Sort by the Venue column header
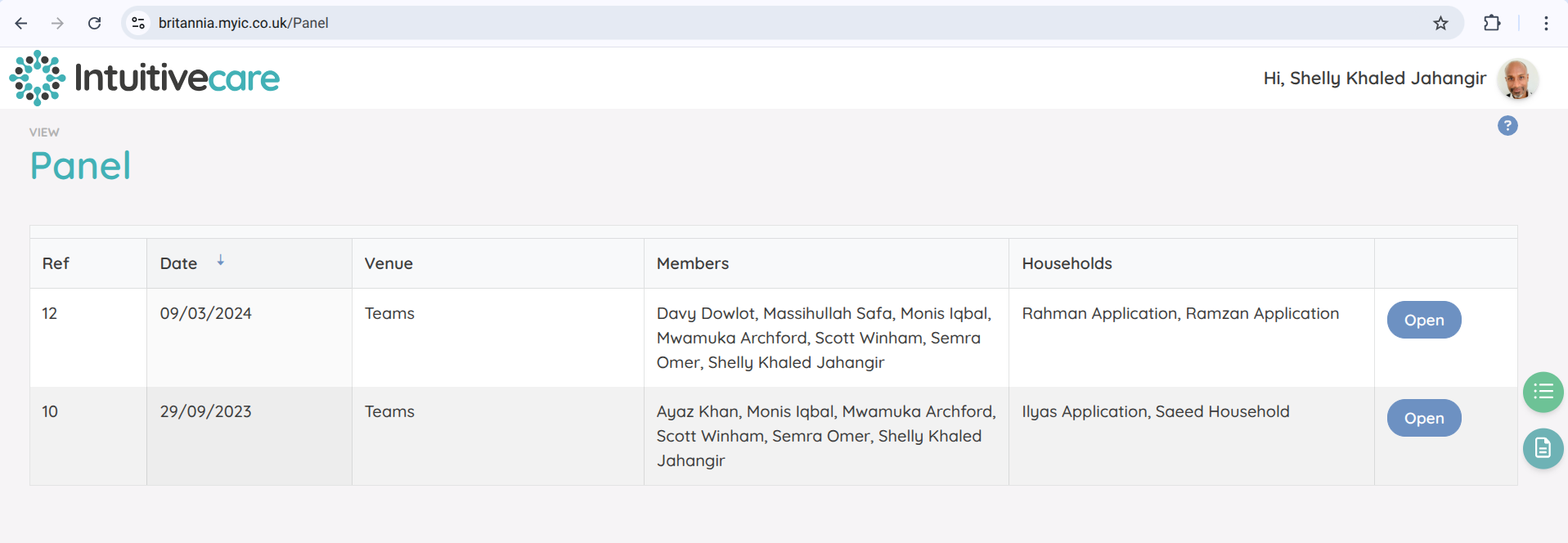 [389, 263]
